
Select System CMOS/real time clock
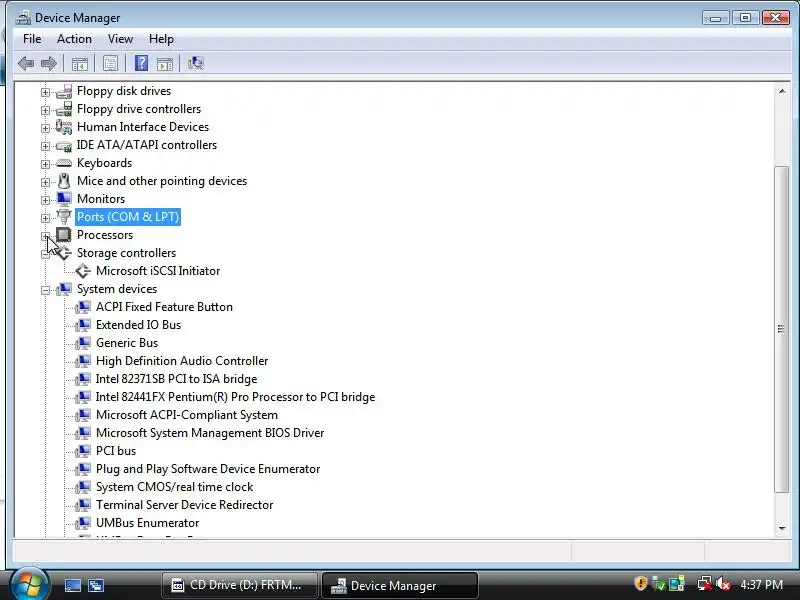pos(174,487)
